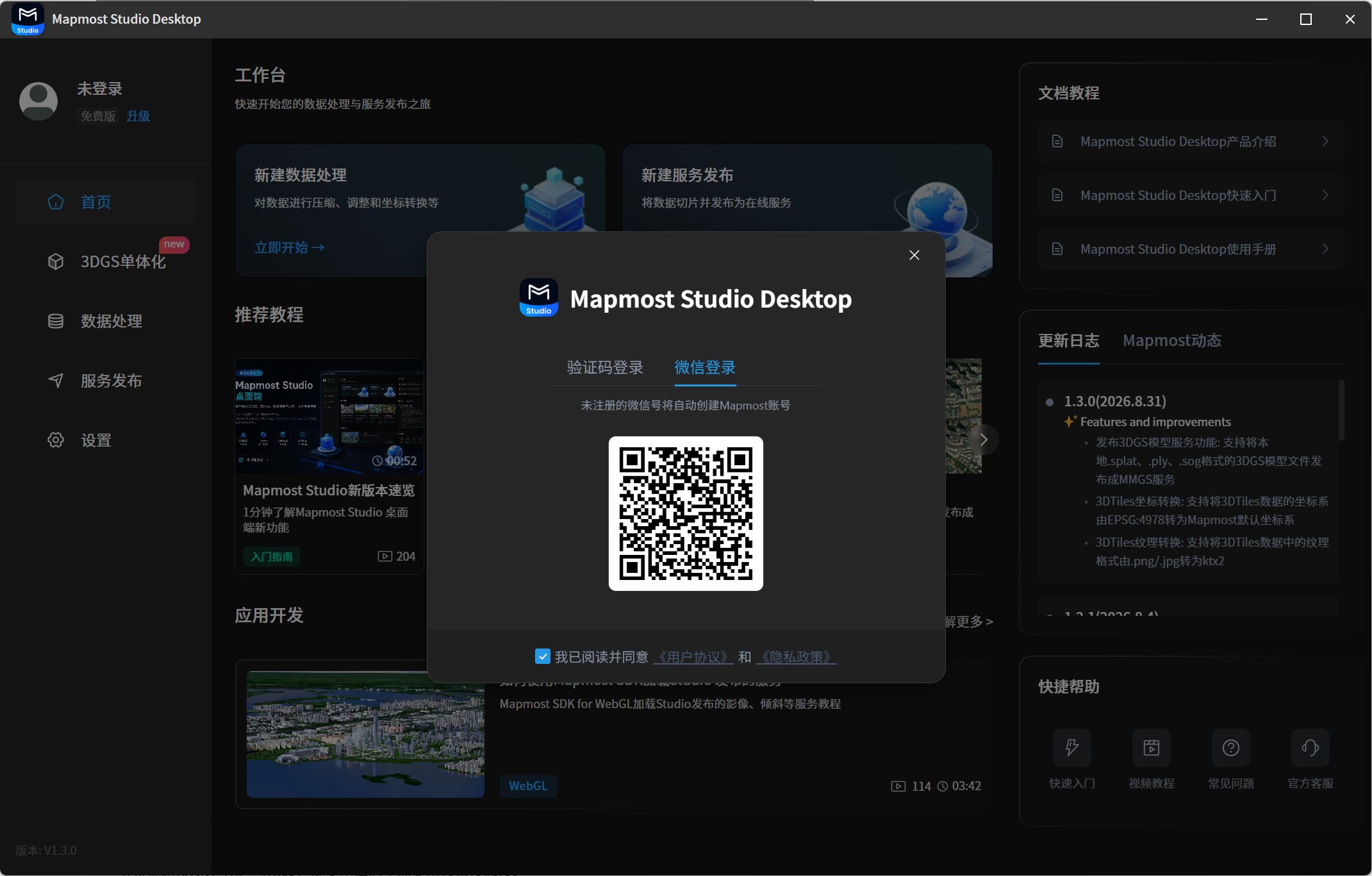Open the 《用户协议》 link
The width and height of the screenshot is (1372, 876).
tap(693, 657)
